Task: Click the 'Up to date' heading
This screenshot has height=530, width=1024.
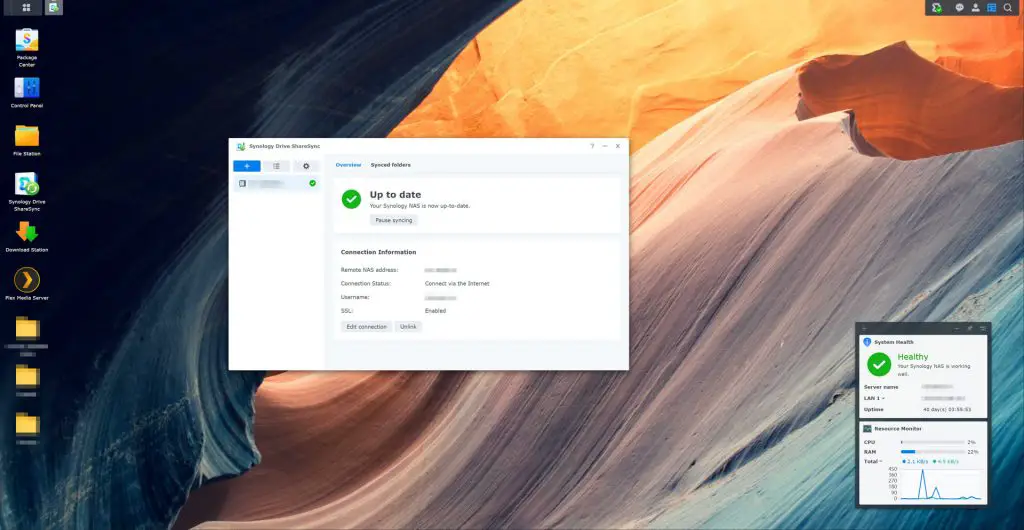Action: coord(395,195)
